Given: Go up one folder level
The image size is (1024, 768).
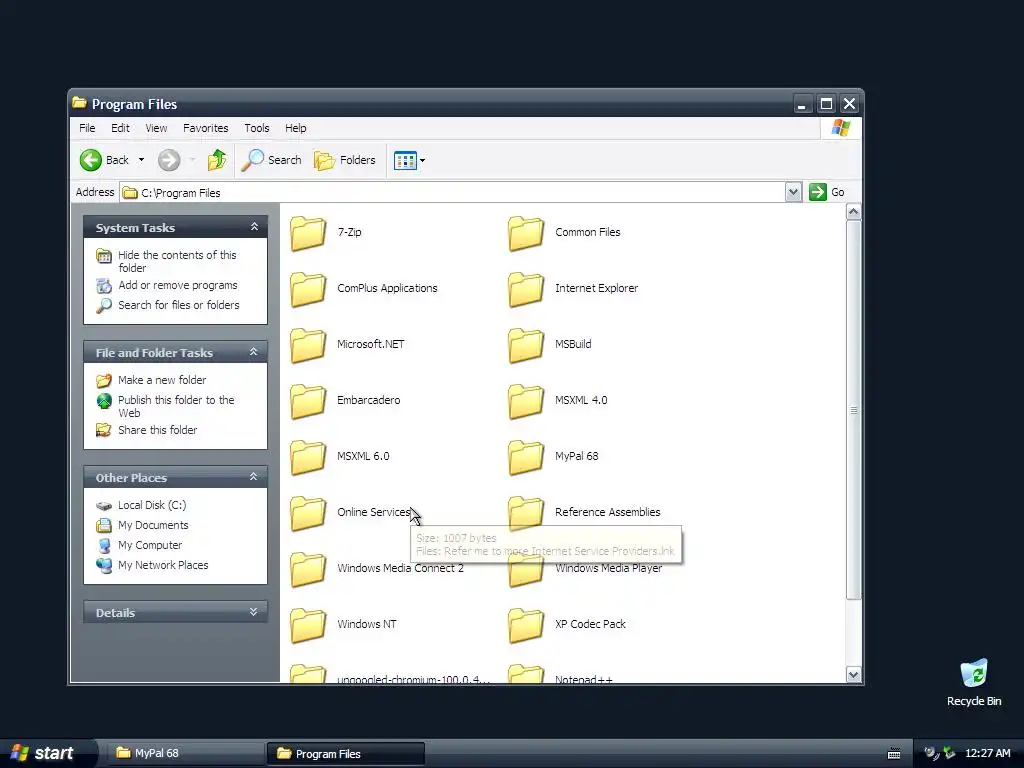Looking at the screenshot, I should pos(217,160).
